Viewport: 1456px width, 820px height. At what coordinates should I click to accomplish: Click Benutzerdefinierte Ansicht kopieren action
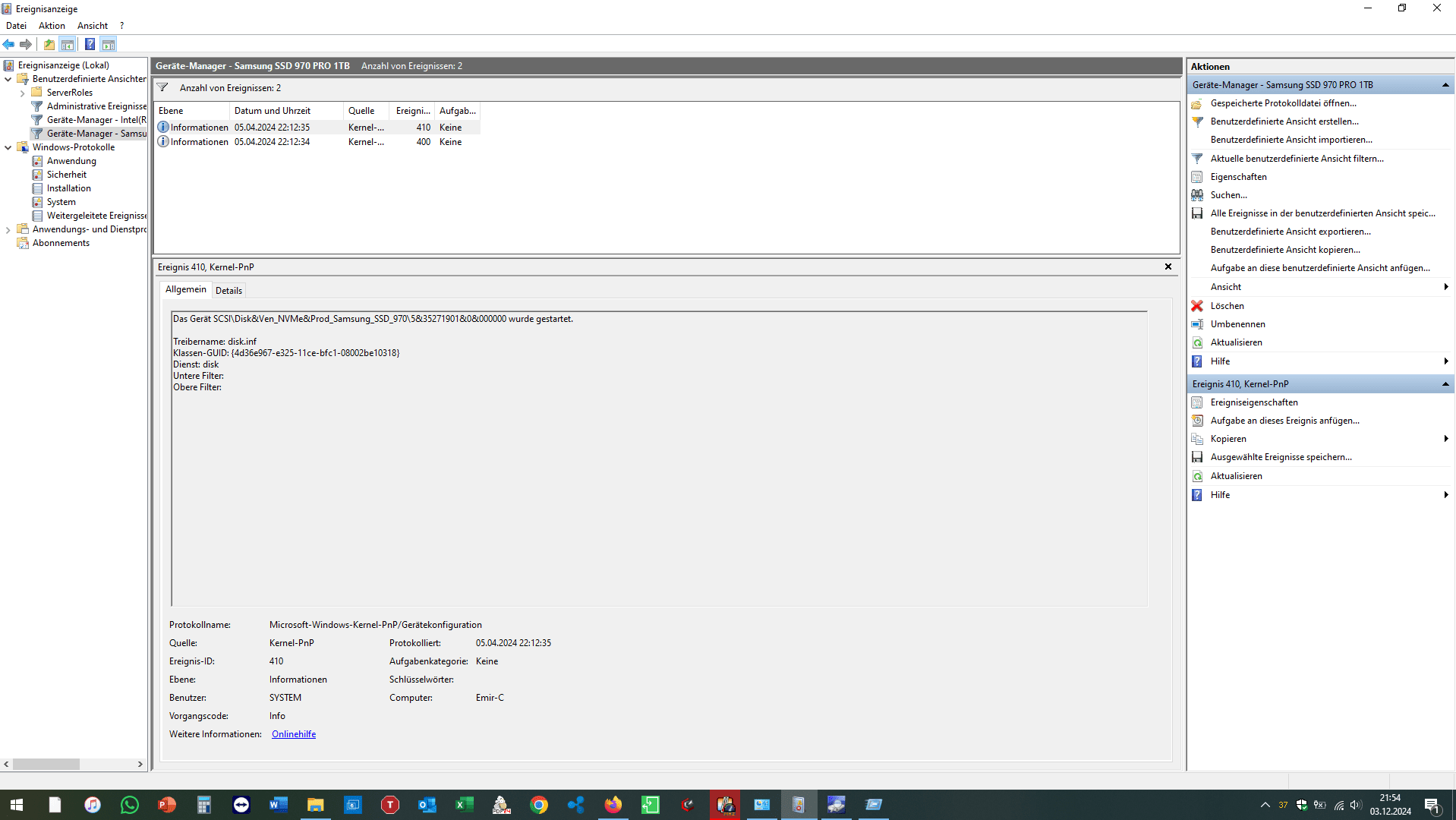coord(1285,250)
